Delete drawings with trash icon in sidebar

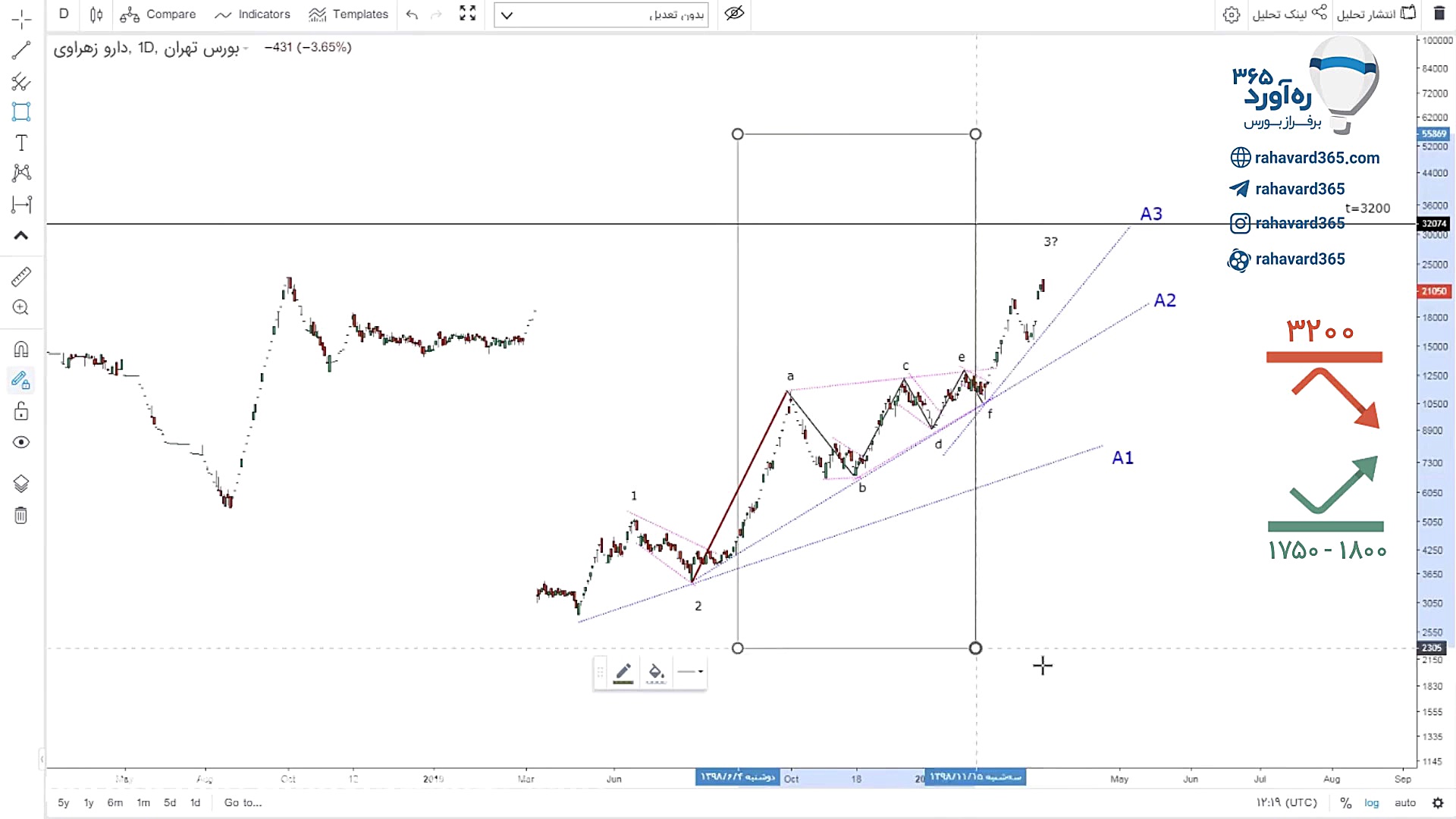[x=21, y=516]
